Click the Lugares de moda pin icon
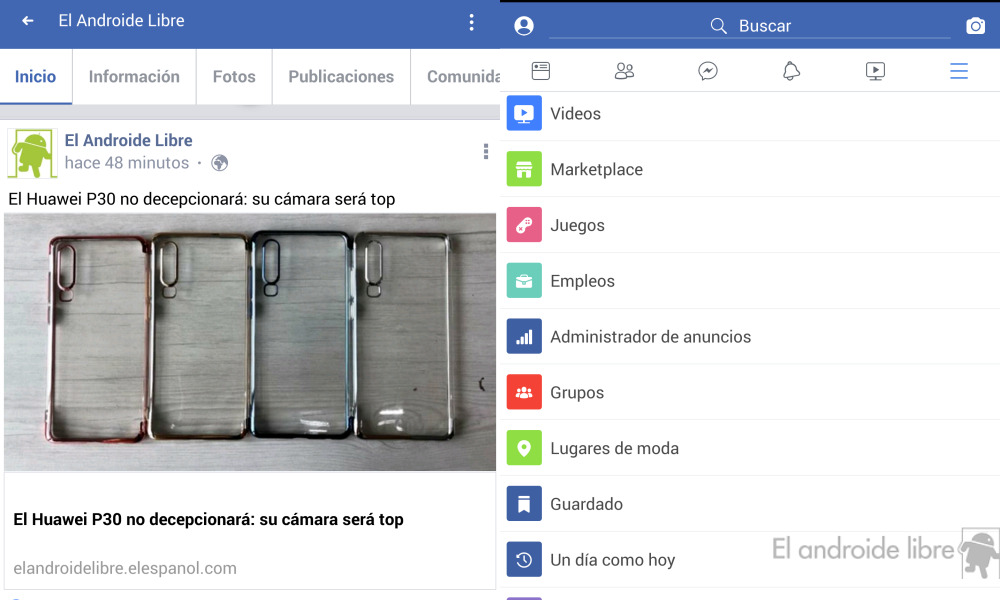1000x600 pixels. 524,448
